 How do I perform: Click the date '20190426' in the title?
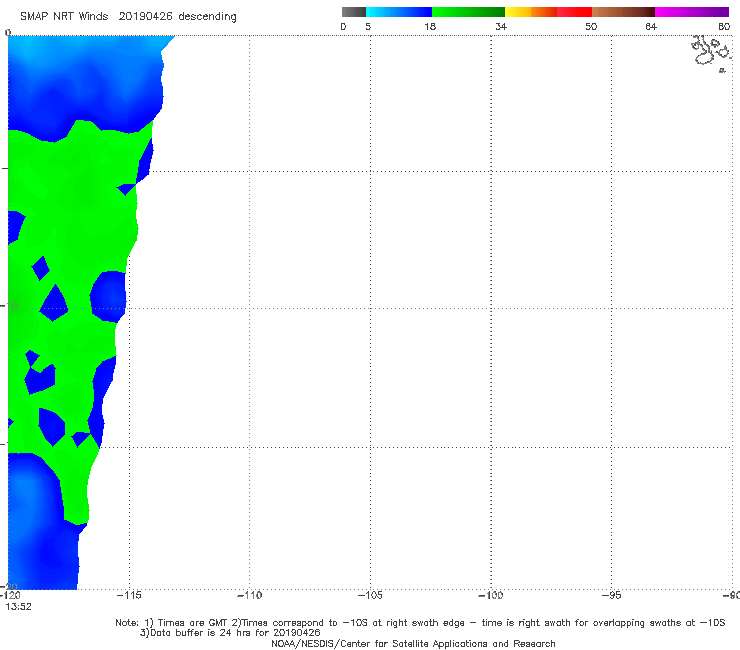point(146,16)
